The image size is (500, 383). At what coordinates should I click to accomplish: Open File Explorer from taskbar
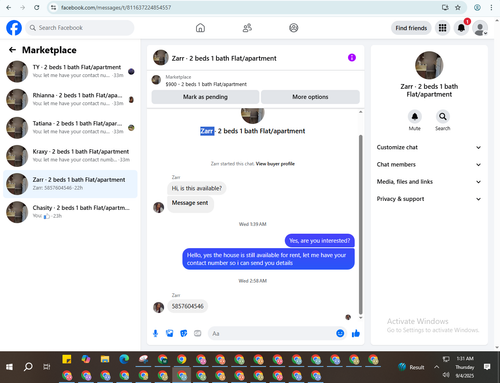click(x=105, y=359)
